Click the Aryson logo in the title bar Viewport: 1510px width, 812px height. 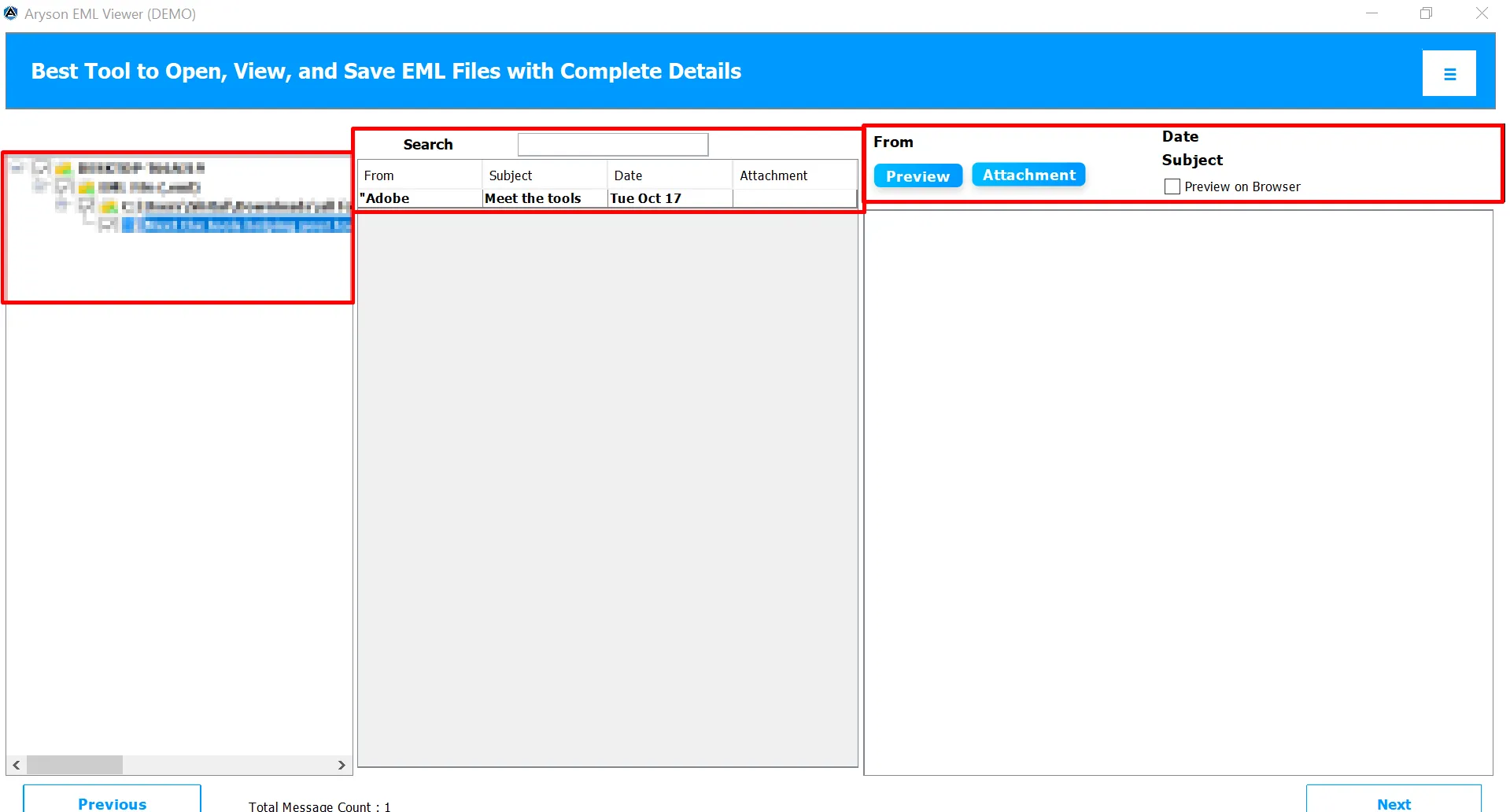click(x=11, y=13)
